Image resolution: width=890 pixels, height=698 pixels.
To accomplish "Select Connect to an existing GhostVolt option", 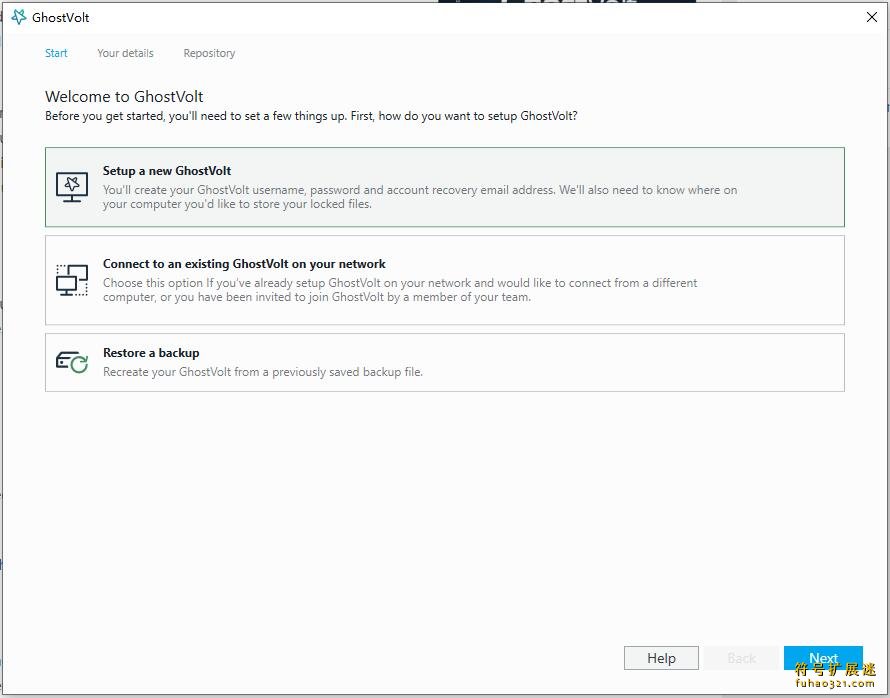I will (x=445, y=280).
